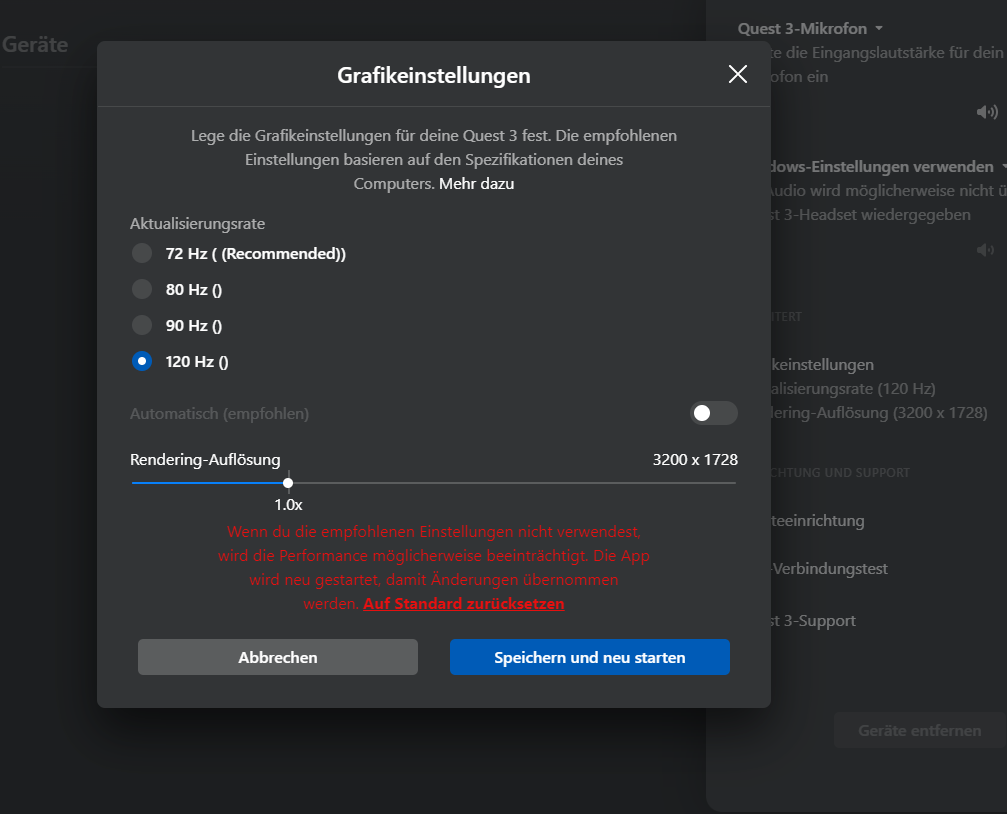This screenshot has width=1007, height=814.
Task: Open the Grafikeinstellungen entry in background panel
Action: [x=823, y=365]
